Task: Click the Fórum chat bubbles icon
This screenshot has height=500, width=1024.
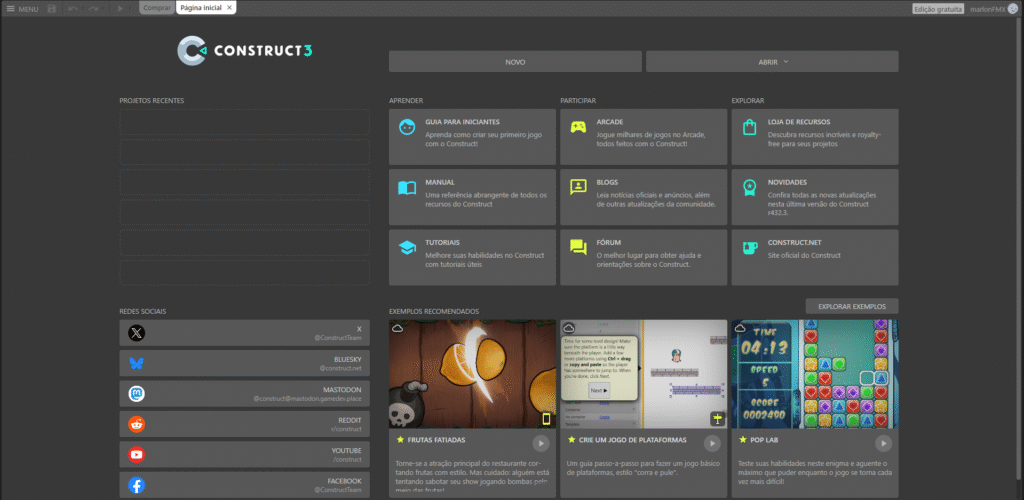Action: point(579,248)
